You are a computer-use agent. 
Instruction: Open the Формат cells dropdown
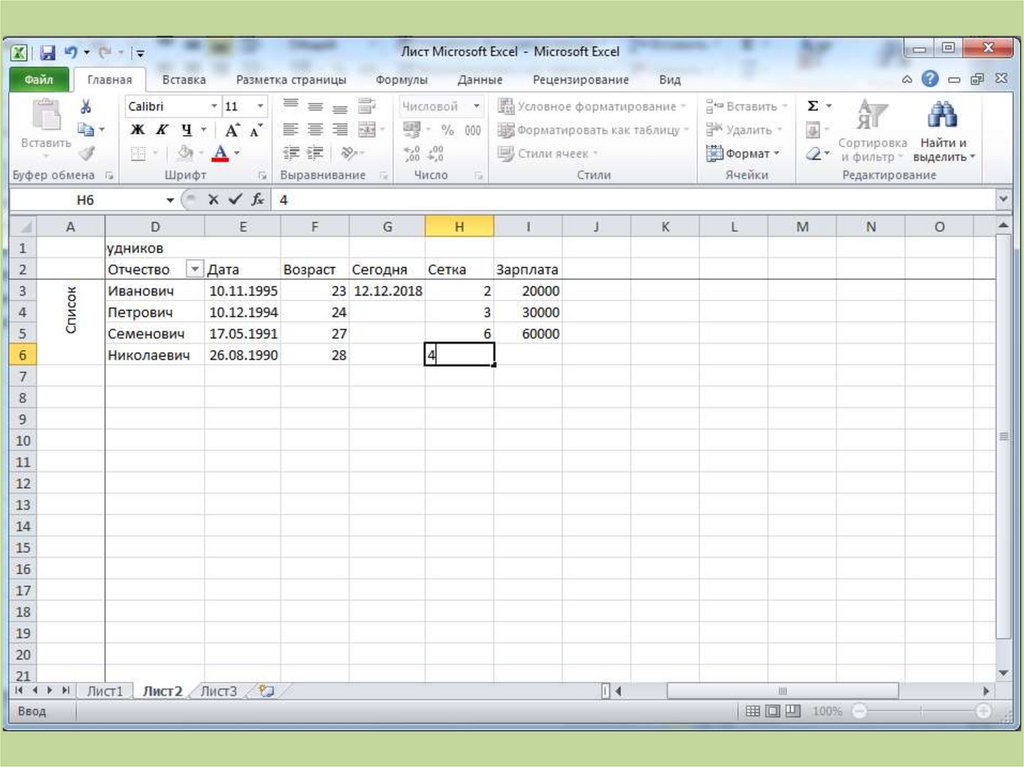pyautogui.click(x=743, y=154)
